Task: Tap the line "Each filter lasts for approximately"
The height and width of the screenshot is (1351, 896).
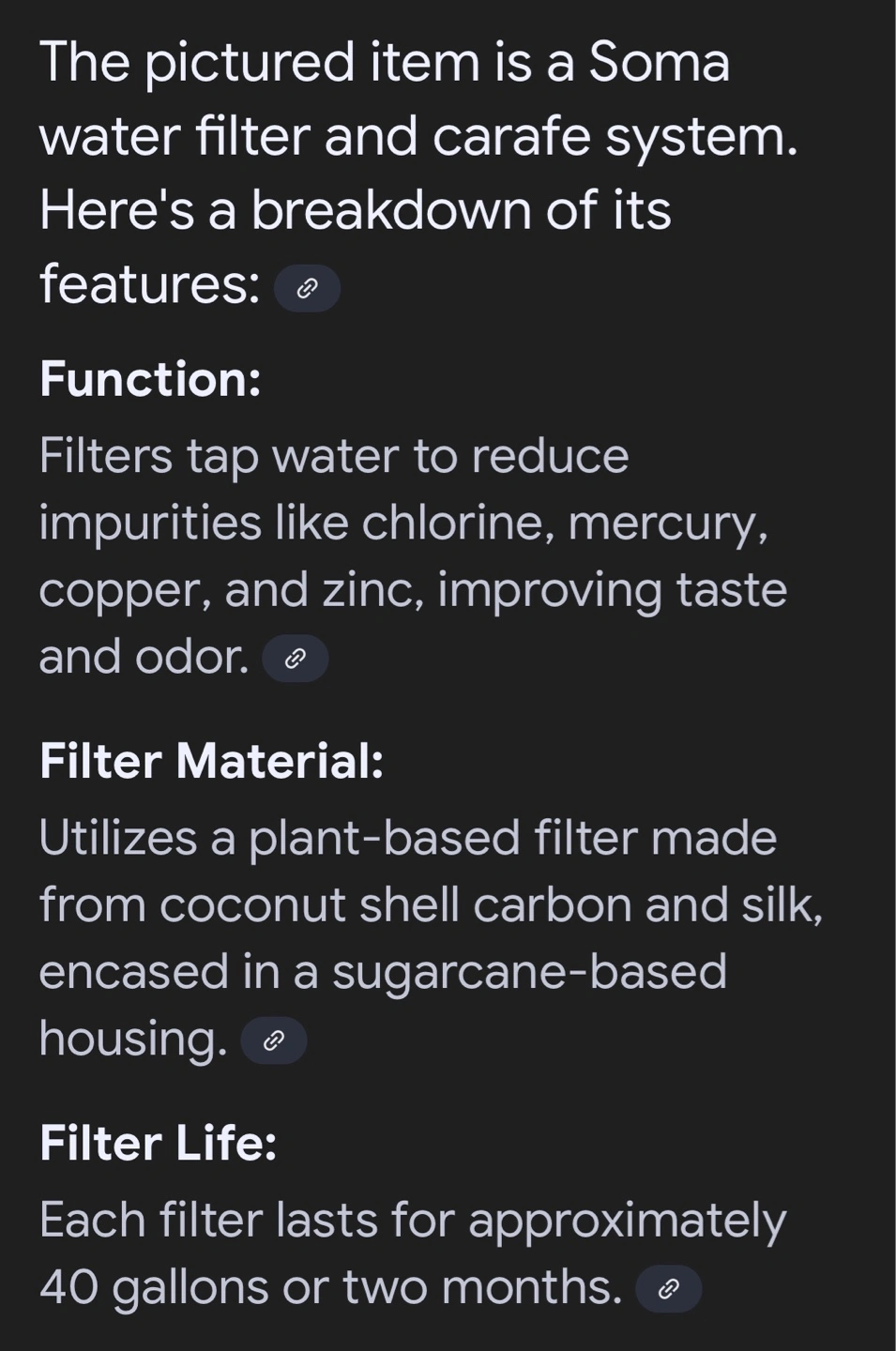Action: tap(413, 1222)
